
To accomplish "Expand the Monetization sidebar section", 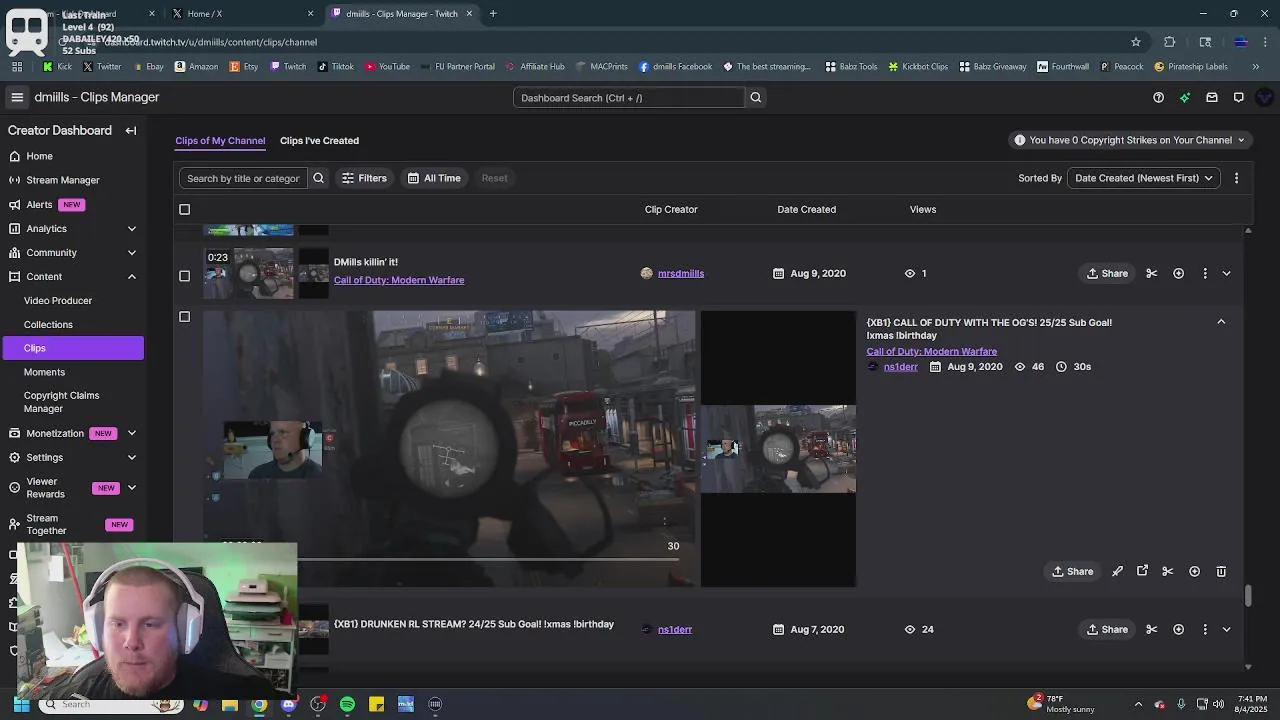I will 132,433.
